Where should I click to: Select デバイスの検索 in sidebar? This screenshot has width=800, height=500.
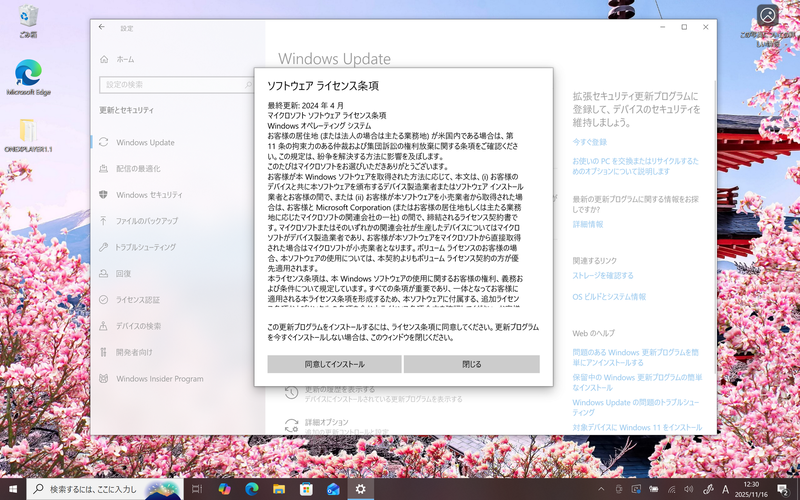(x=138, y=326)
